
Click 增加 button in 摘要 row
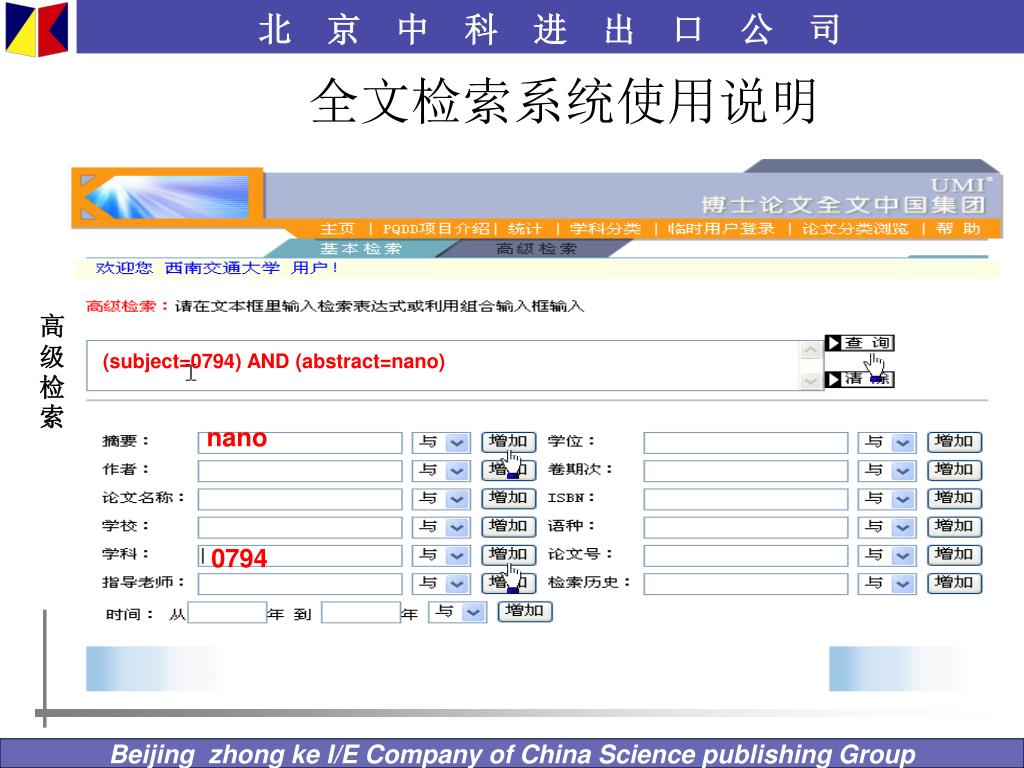pos(509,442)
